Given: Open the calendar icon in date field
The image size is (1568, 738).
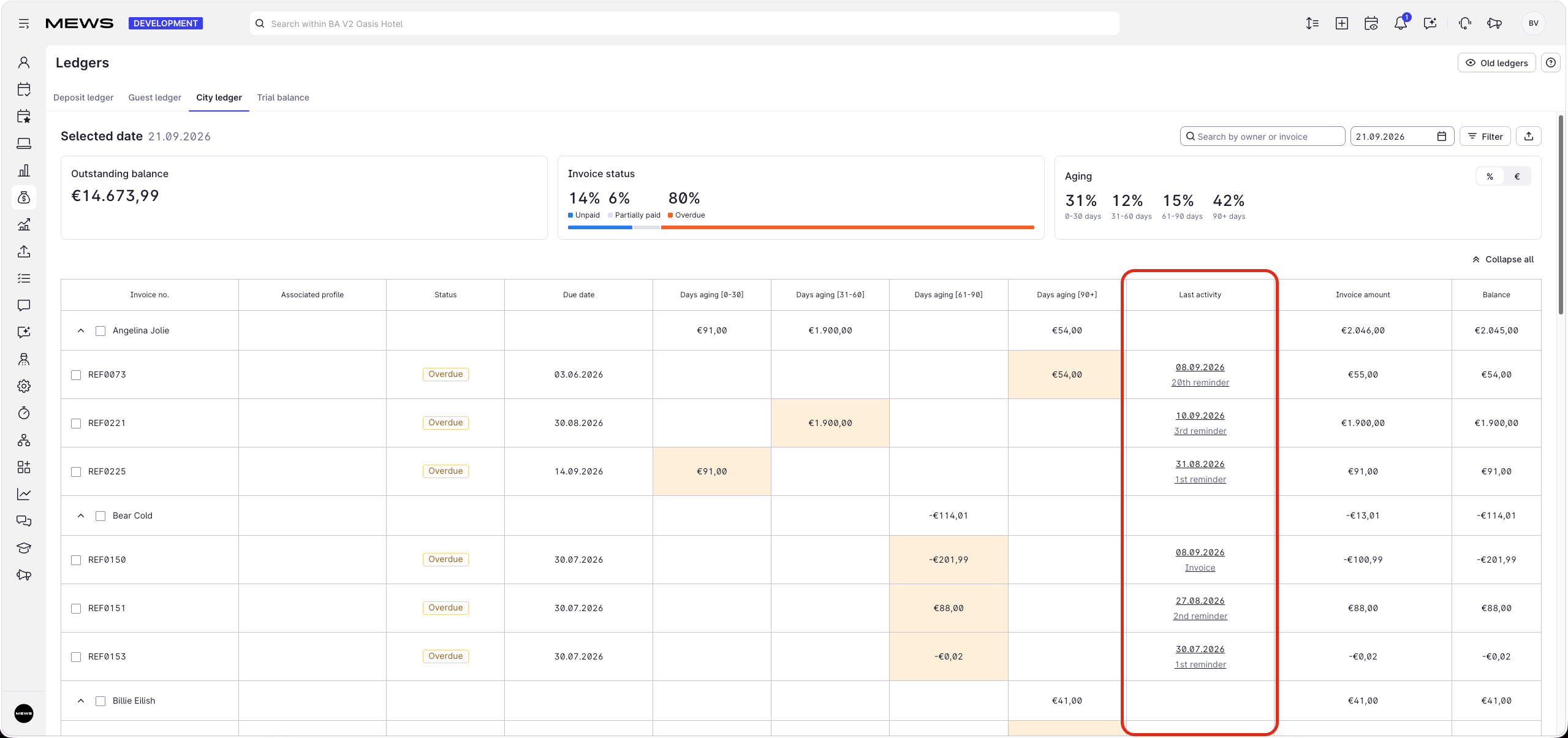Looking at the screenshot, I should point(1441,136).
